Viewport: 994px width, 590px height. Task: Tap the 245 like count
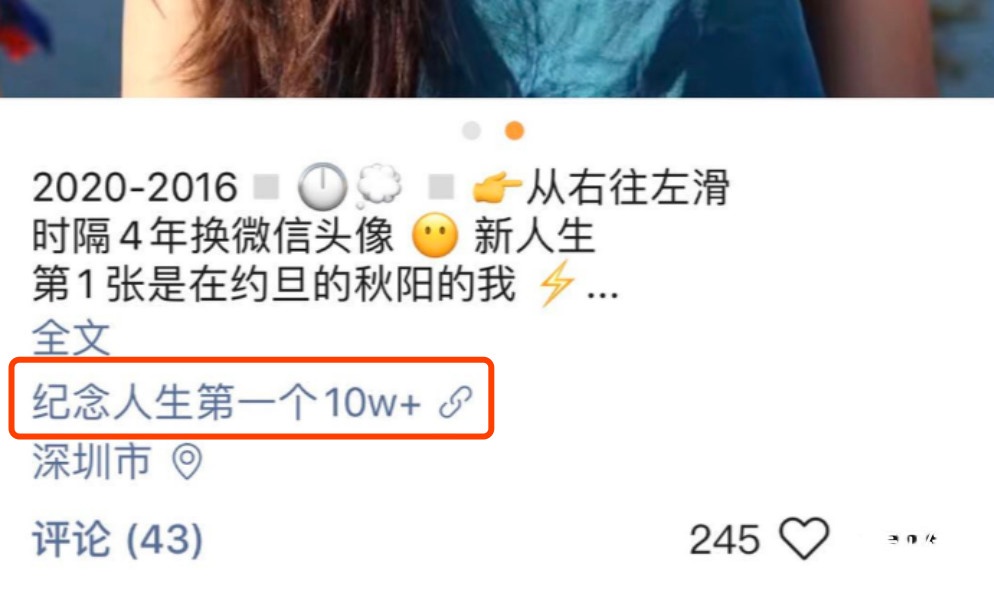[725, 540]
